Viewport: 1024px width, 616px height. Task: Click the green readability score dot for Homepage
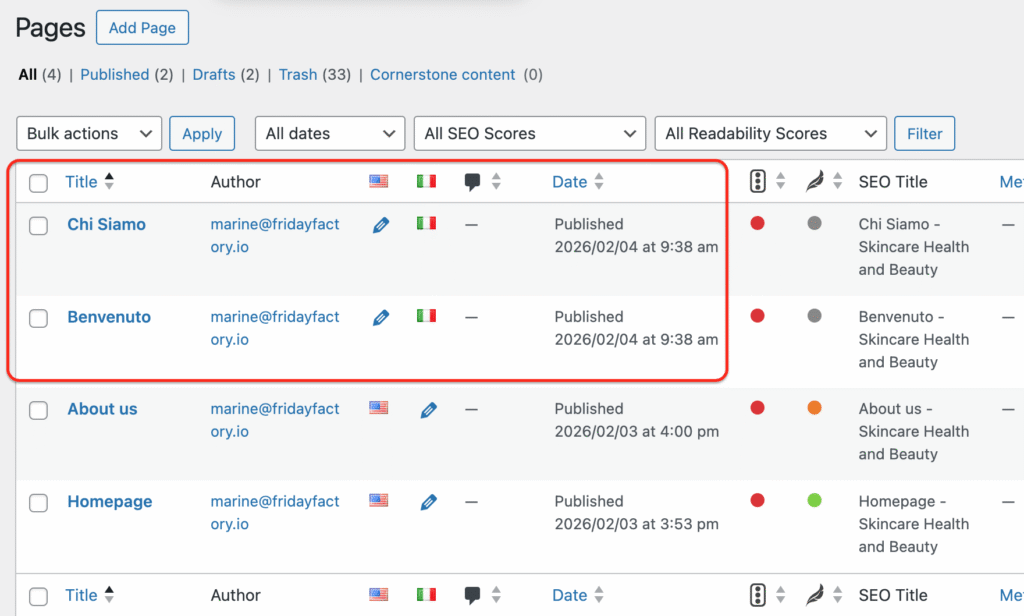pos(815,500)
